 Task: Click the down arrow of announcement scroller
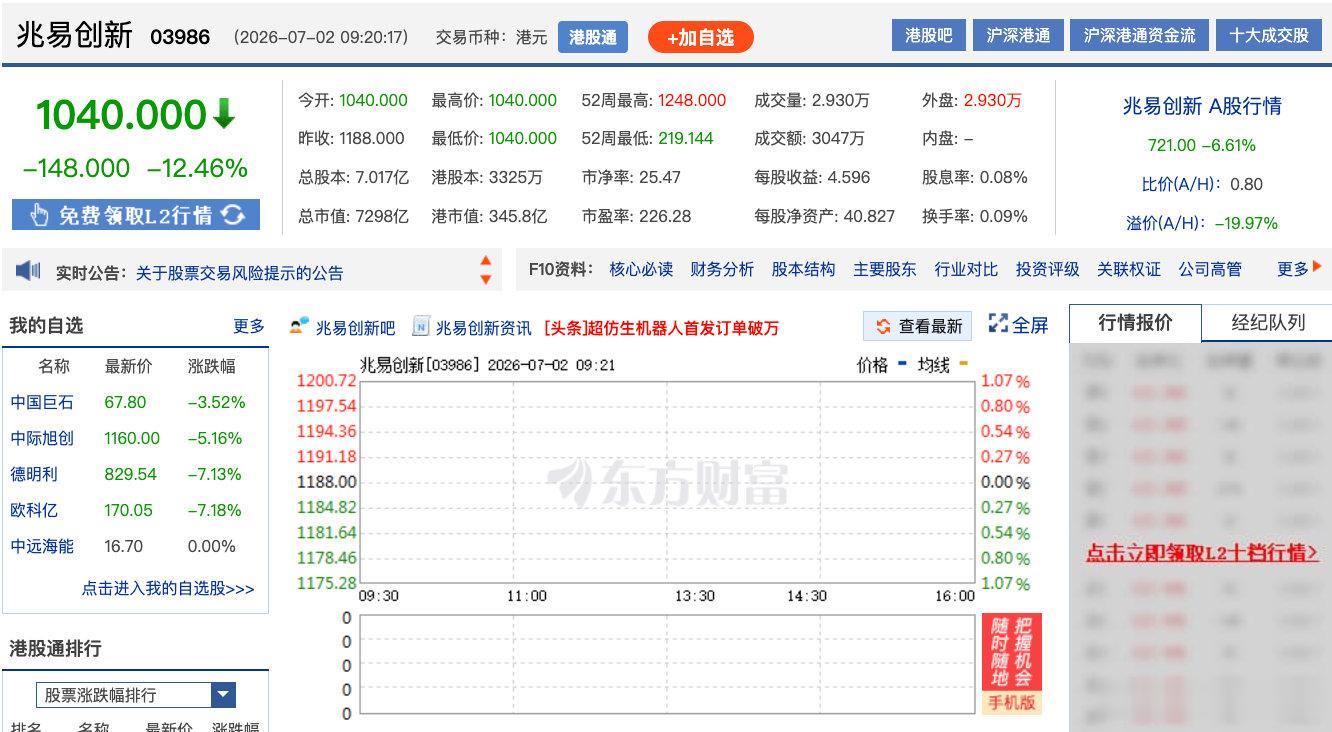(x=486, y=279)
